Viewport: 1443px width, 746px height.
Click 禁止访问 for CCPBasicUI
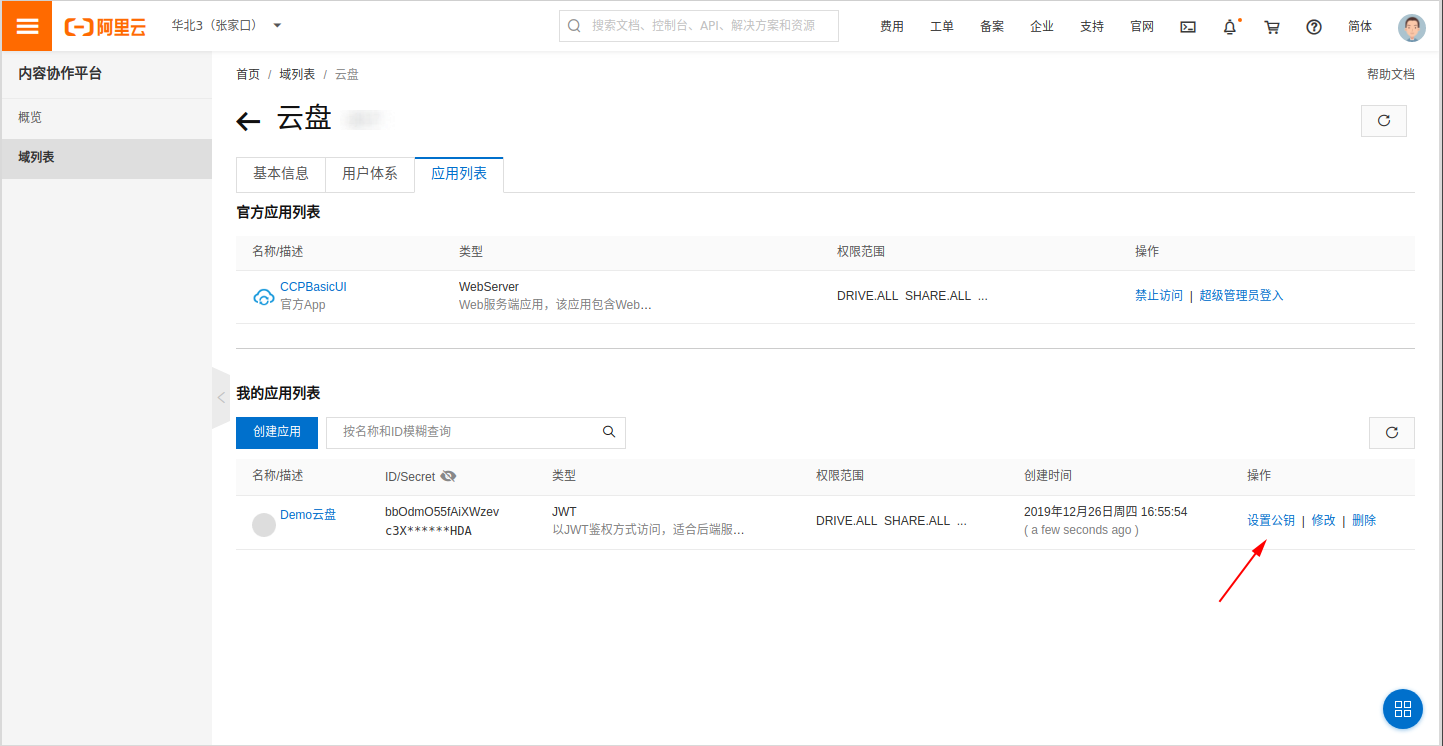click(x=1159, y=296)
